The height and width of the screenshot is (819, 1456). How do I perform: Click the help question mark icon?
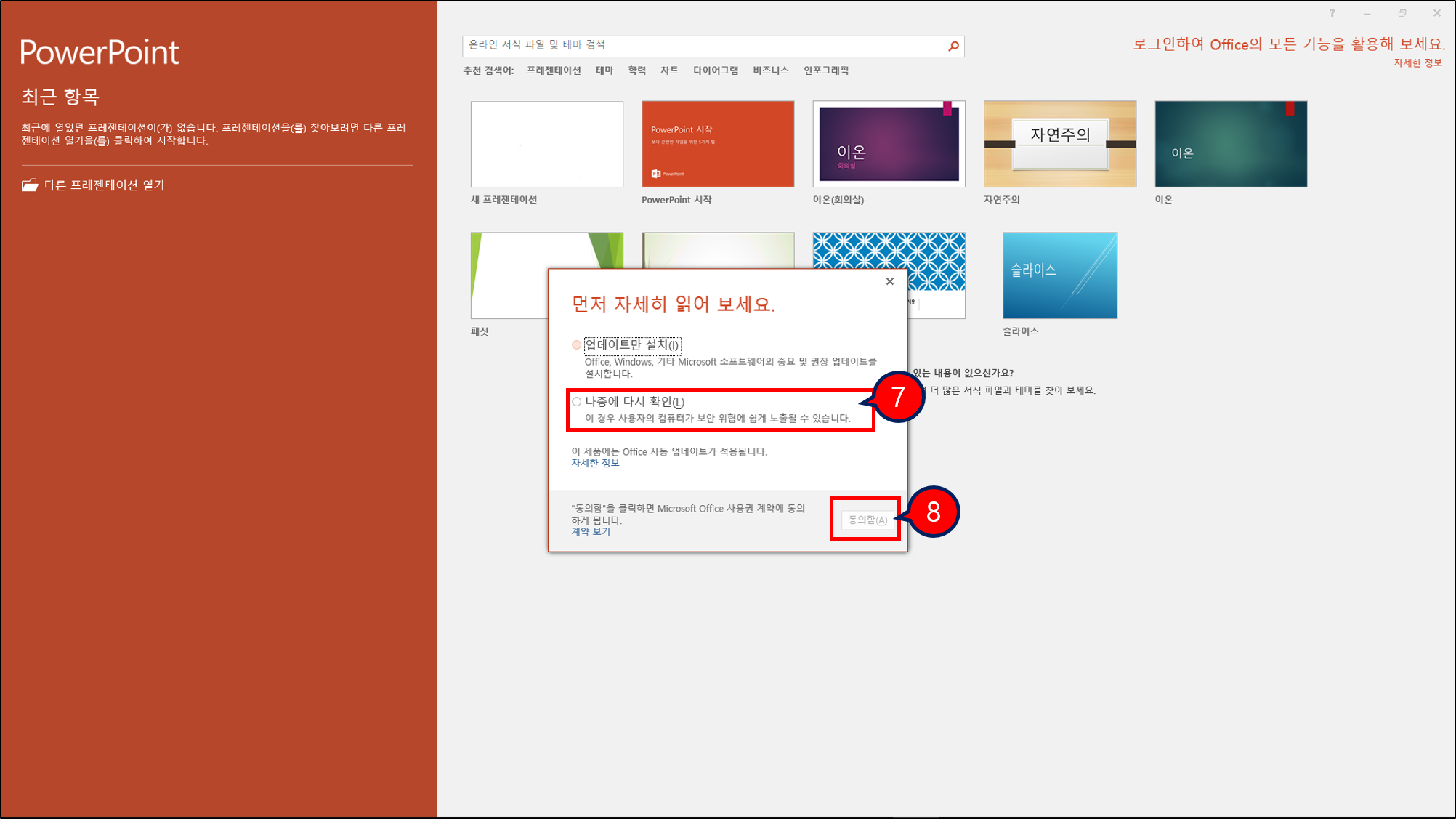pos(1332,13)
